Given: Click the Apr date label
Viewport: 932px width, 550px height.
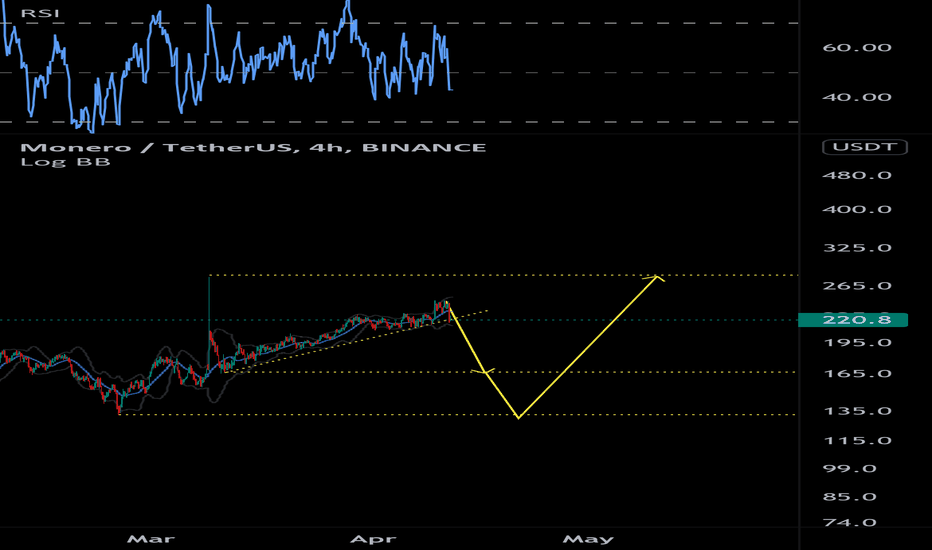Looking at the screenshot, I should coord(373,539).
